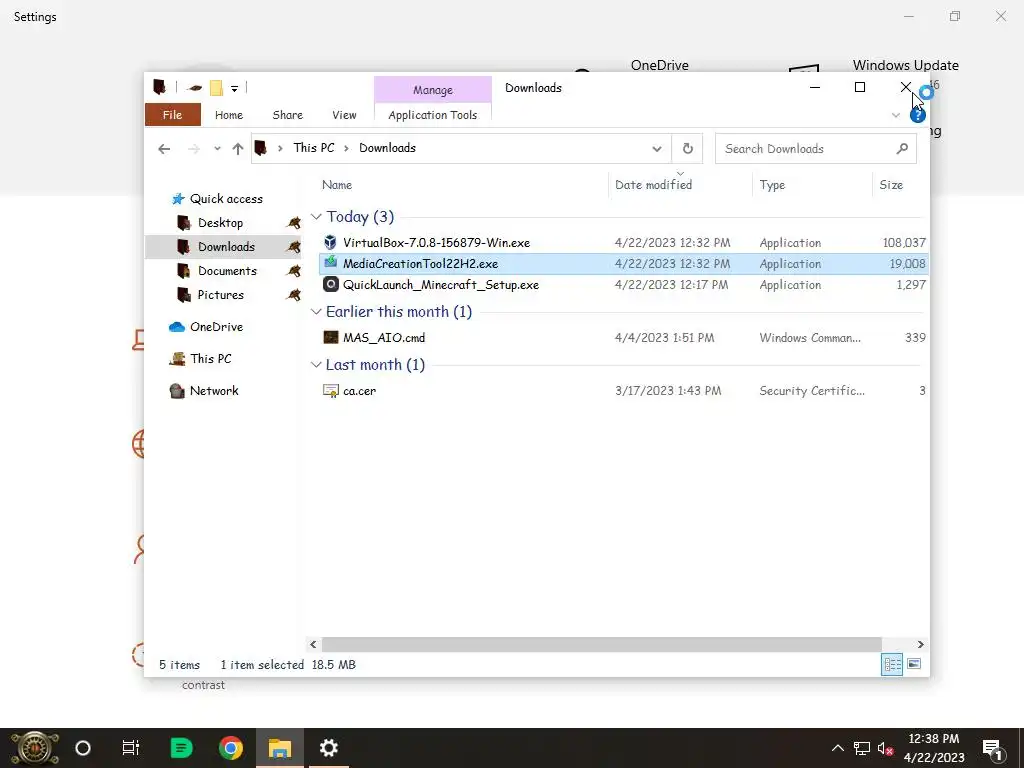
Task: Open Quick access in navigation pane
Action: coord(226,199)
